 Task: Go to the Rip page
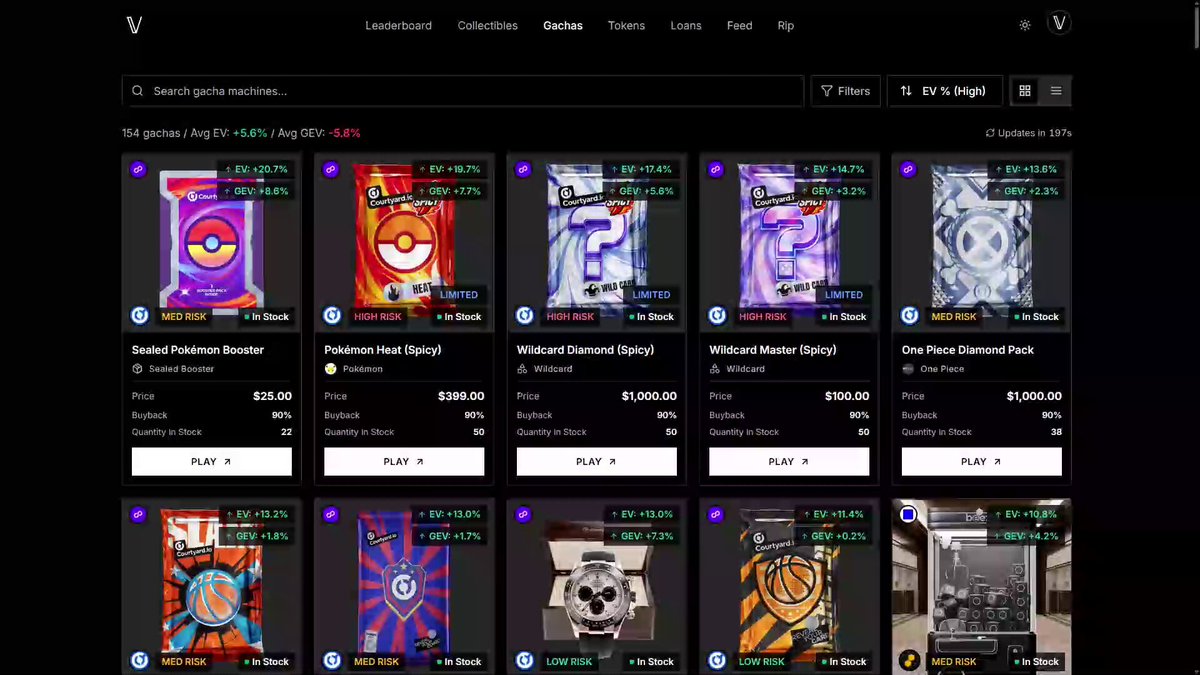point(786,25)
